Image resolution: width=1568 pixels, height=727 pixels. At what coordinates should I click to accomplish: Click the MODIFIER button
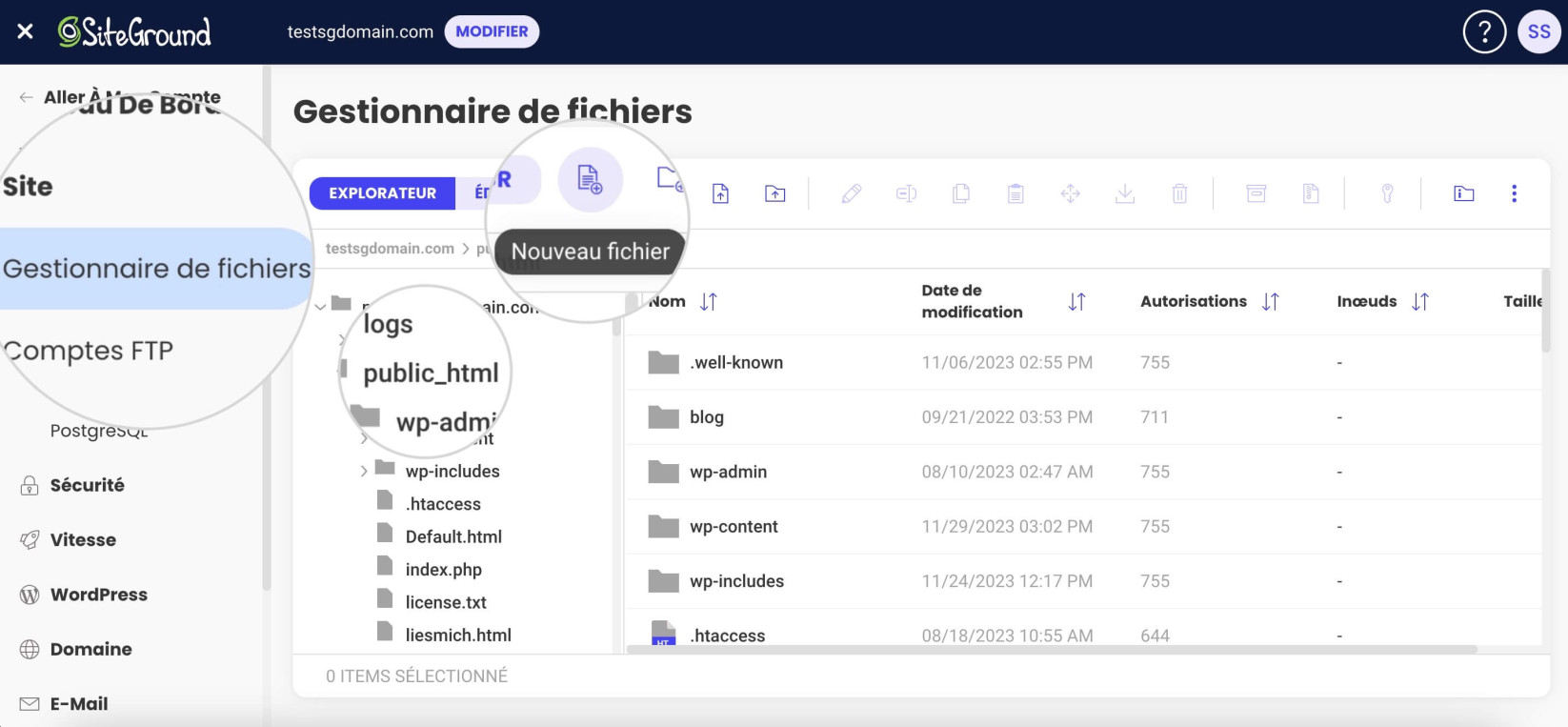pyautogui.click(x=492, y=31)
